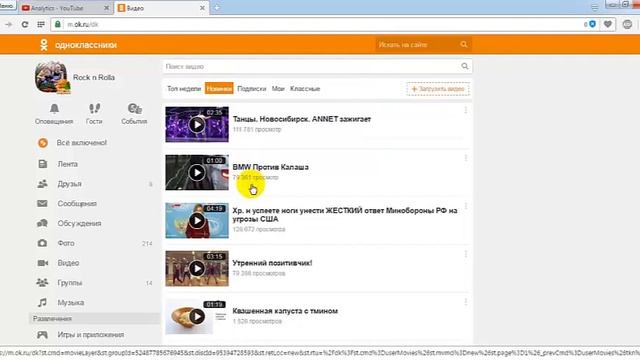Open options menu for BMW Против Калаша video
Screen dimensions: 640x360
(466, 158)
